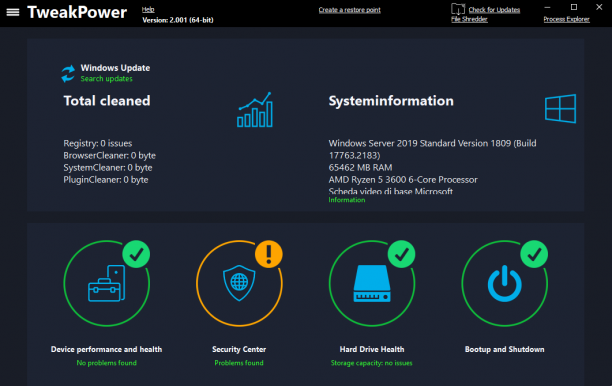Click Create a restore point
This screenshot has height=386, width=612.
349,10
